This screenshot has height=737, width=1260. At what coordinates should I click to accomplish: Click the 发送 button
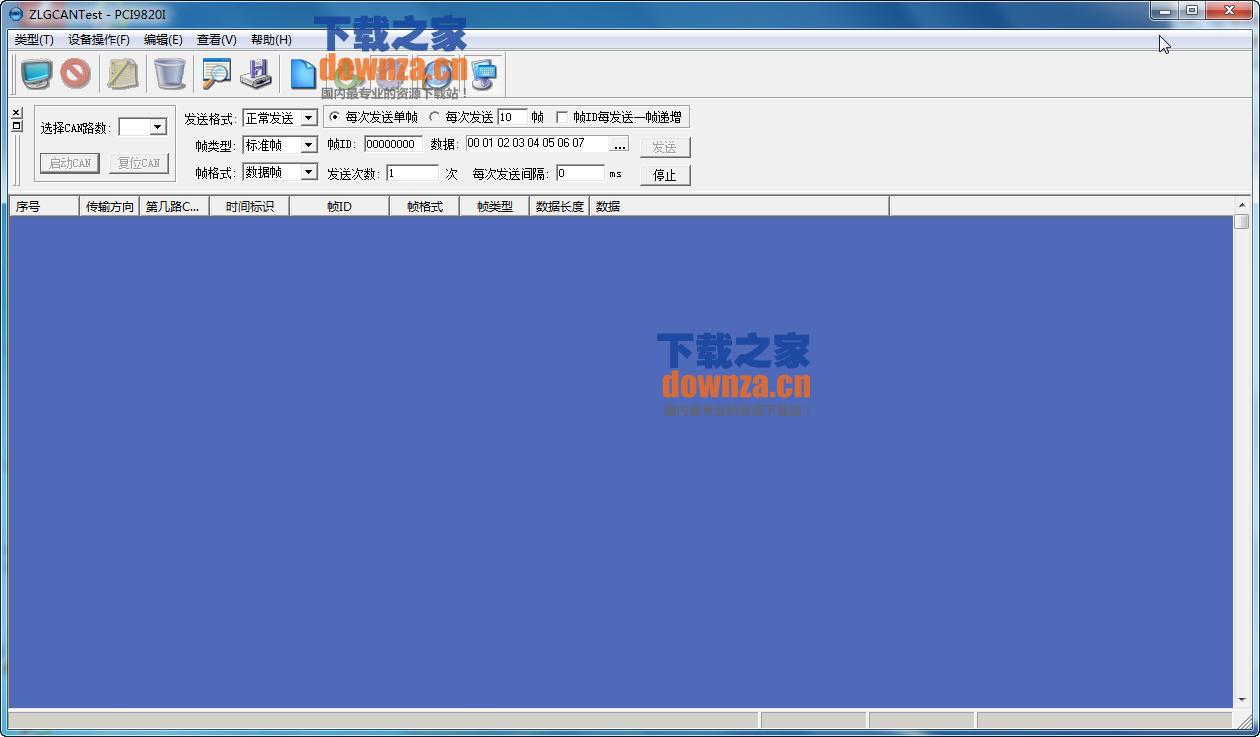click(x=665, y=147)
